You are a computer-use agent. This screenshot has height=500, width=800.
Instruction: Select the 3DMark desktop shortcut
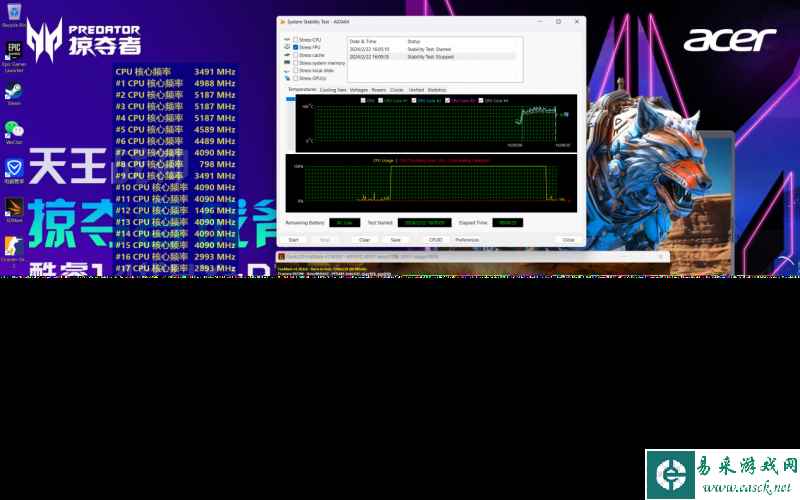[14, 210]
